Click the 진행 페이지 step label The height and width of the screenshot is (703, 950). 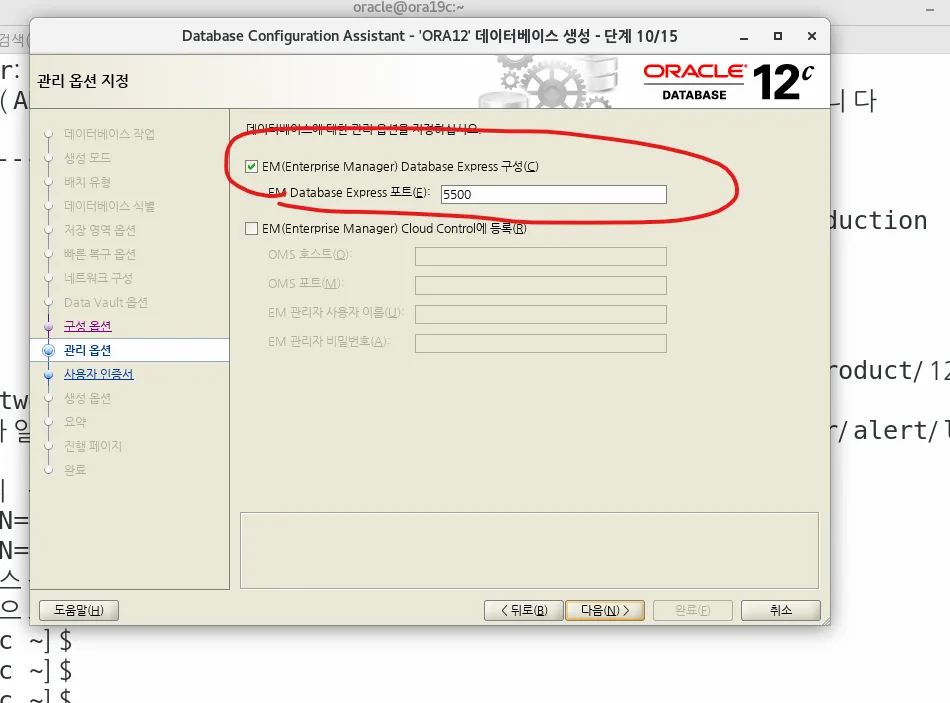93,446
